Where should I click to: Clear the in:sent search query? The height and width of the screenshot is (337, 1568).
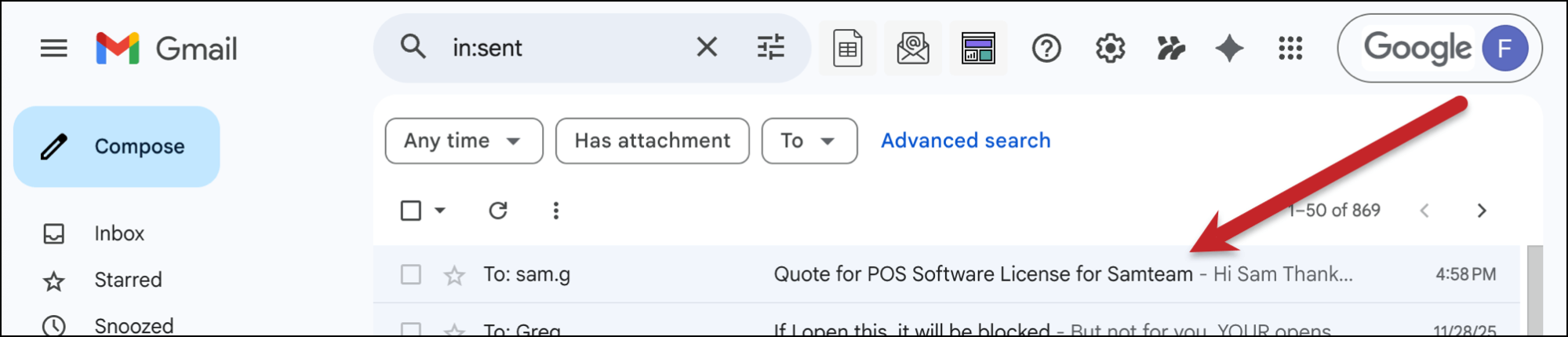707,48
